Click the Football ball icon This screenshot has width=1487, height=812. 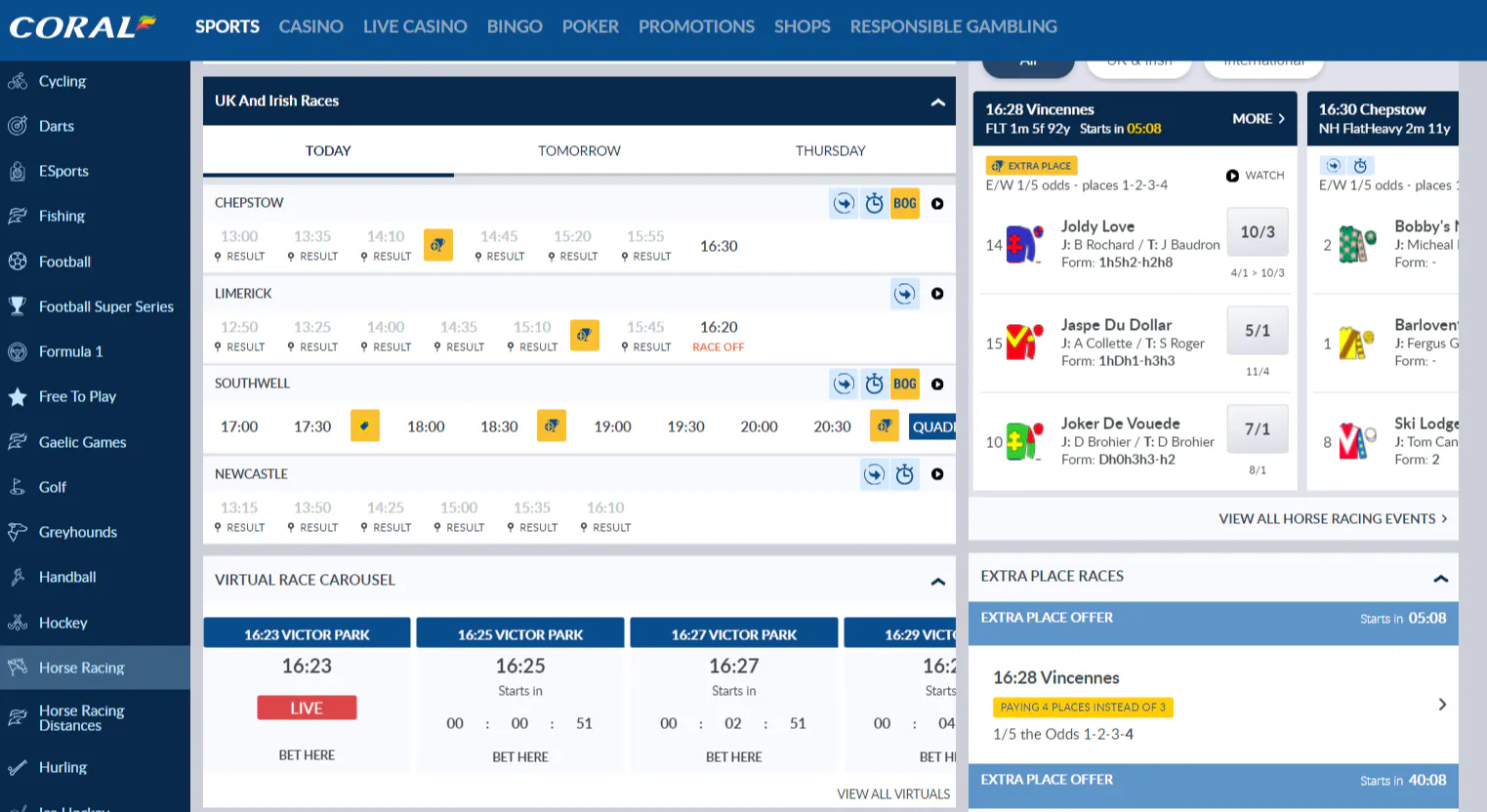point(18,262)
